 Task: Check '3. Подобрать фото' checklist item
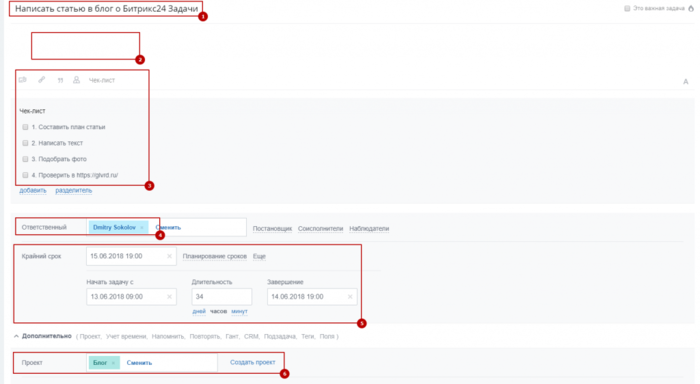point(25,159)
